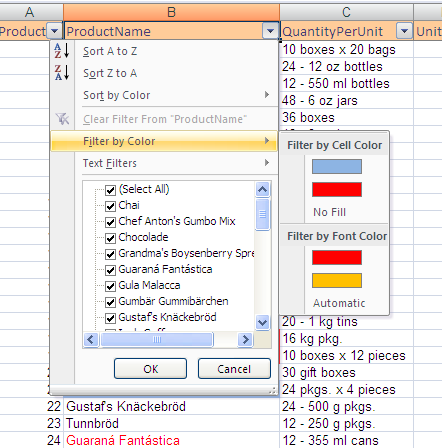The width and height of the screenshot is (442, 448).
Task: Select the "16 kg pkg." cell
Action: coord(347,338)
